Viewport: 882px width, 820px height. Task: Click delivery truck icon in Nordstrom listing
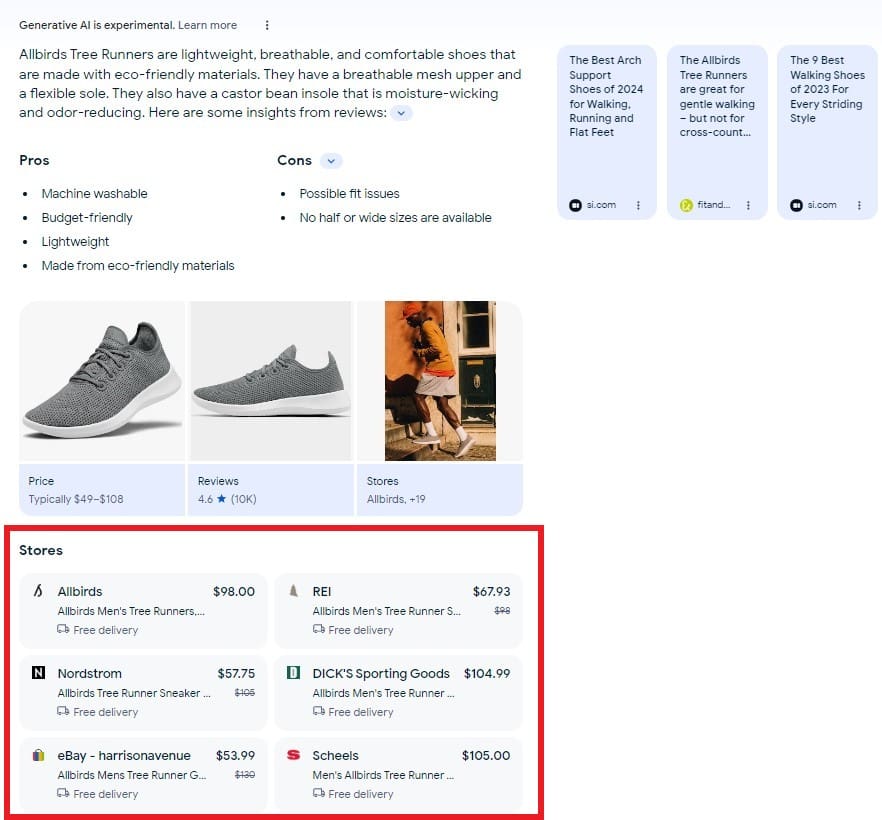point(63,711)
